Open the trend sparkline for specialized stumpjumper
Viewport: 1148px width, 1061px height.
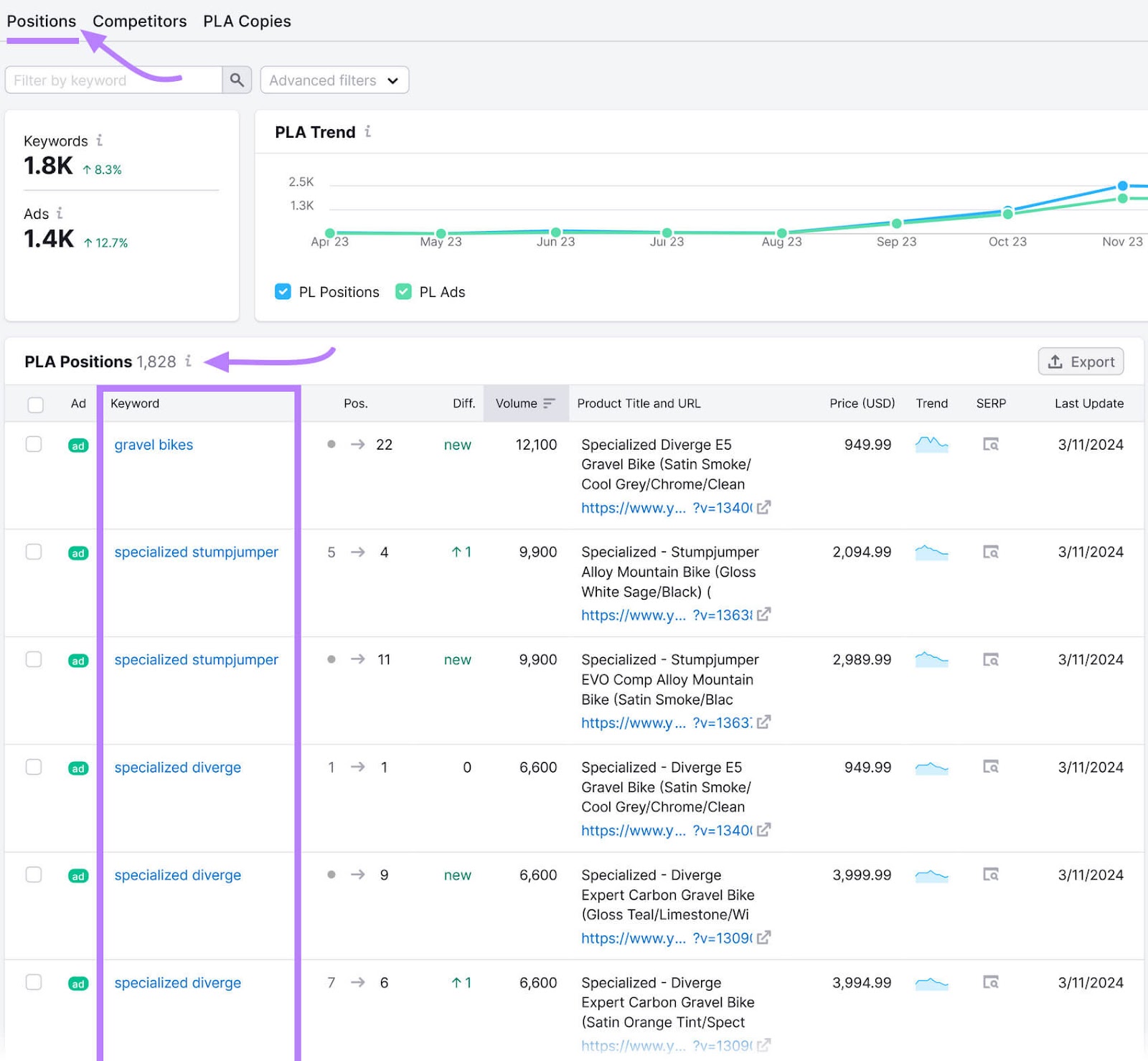(x=931, y=552)
